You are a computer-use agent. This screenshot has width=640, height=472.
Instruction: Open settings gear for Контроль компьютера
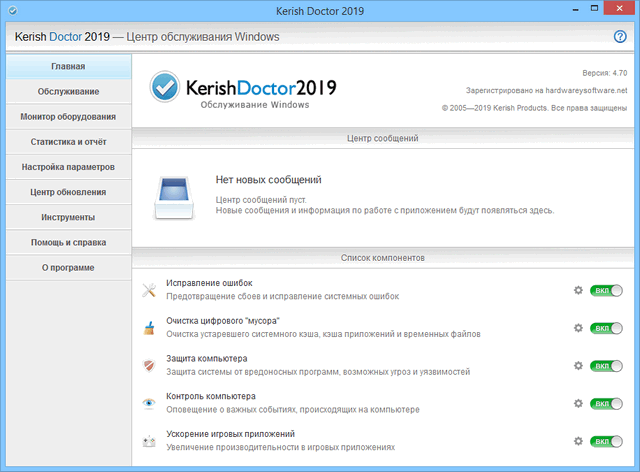point(577,403)
